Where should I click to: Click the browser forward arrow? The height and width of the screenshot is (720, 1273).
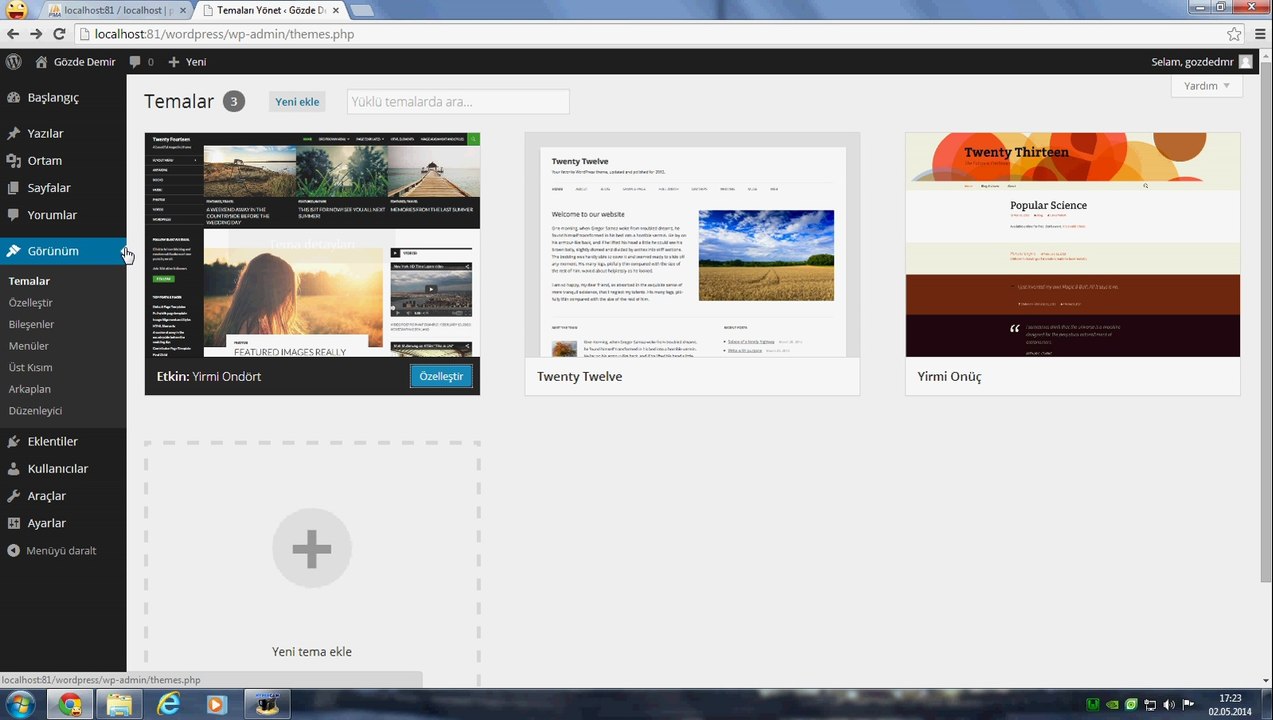coord(36,34)
